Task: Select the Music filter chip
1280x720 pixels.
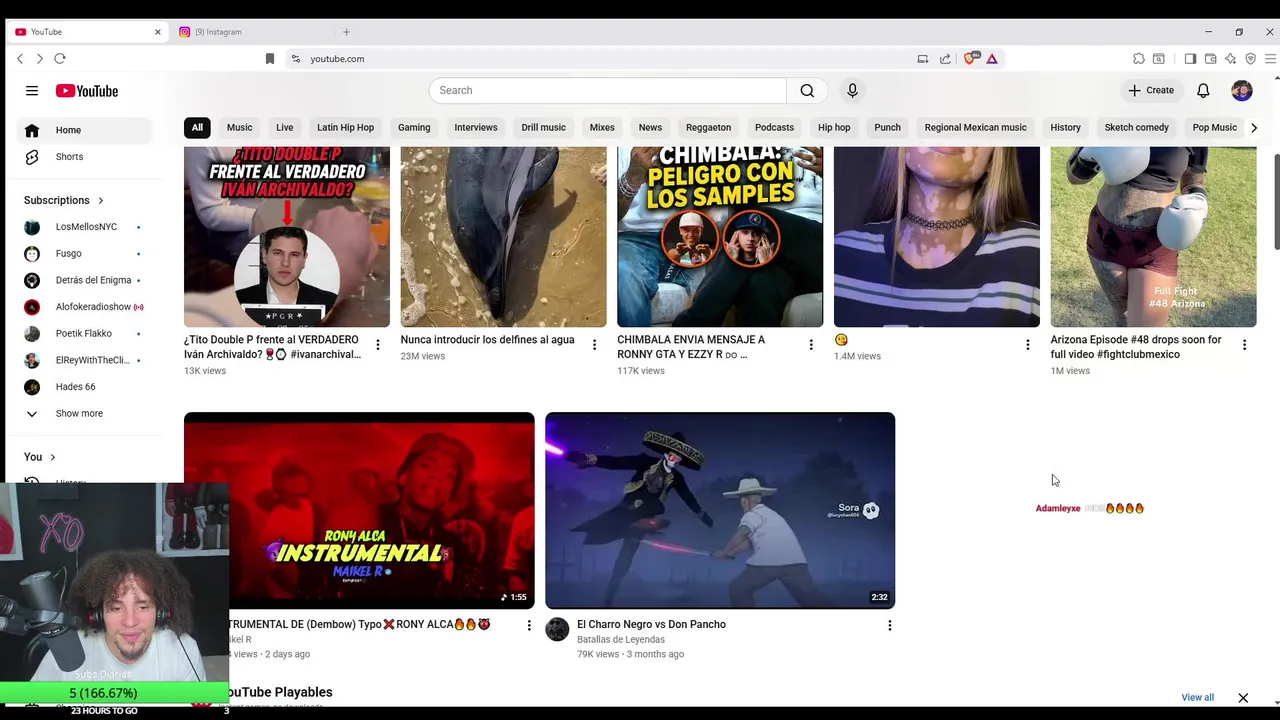Action: [x=239, y=127]
